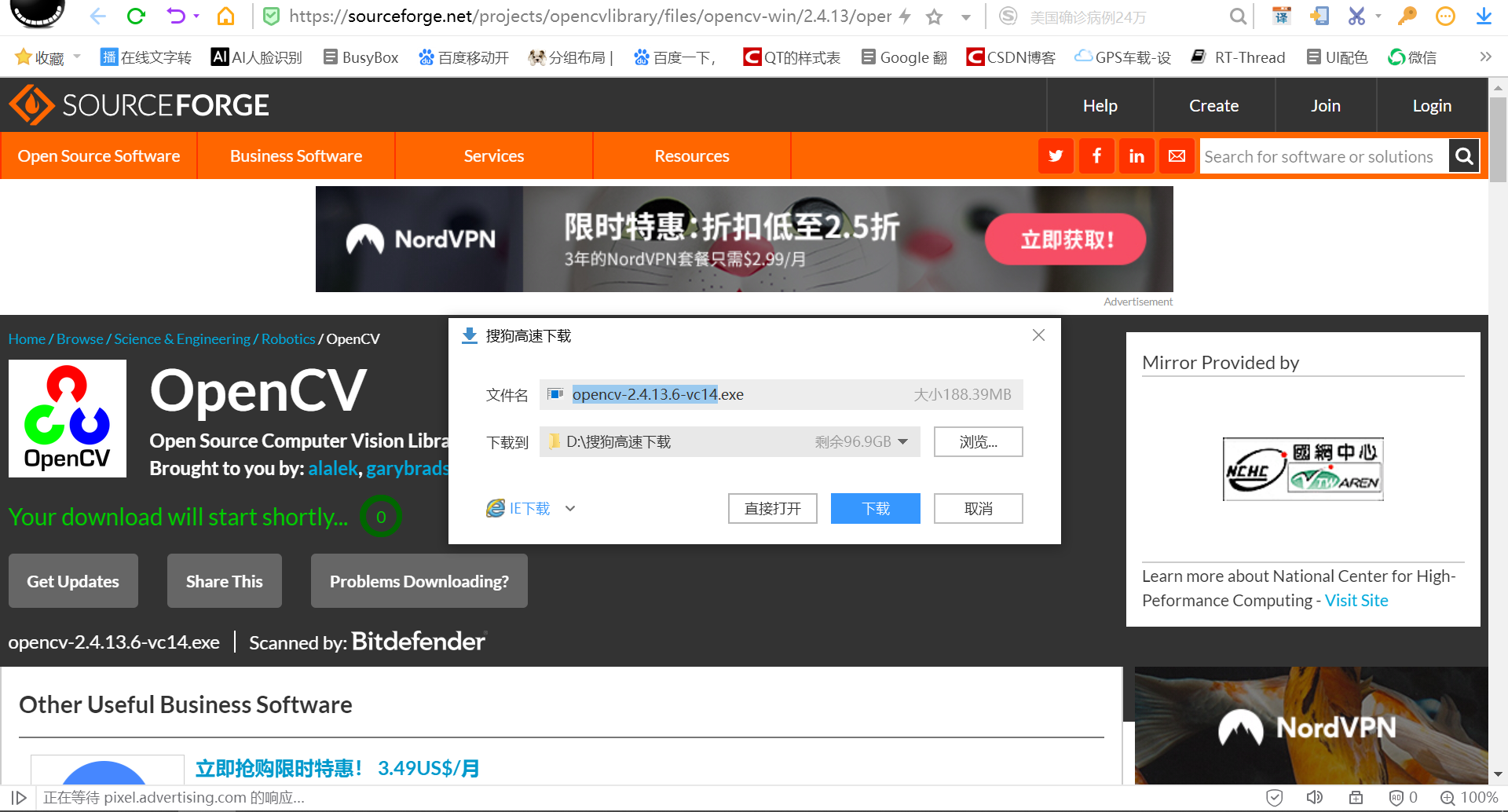Expand the IE下载 dropdown arrow

point(570,509)
